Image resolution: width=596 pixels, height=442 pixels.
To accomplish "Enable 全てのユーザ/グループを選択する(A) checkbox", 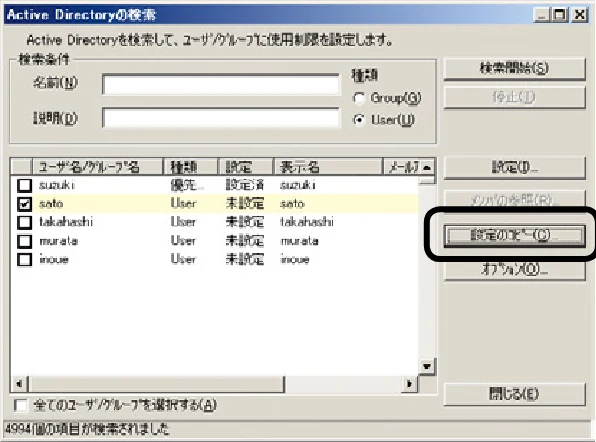I will 21,406.
